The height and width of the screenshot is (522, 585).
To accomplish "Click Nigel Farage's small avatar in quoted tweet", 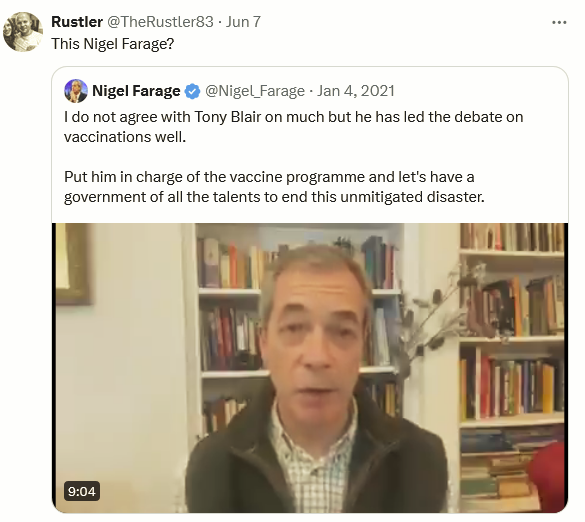I will point(76,91).
